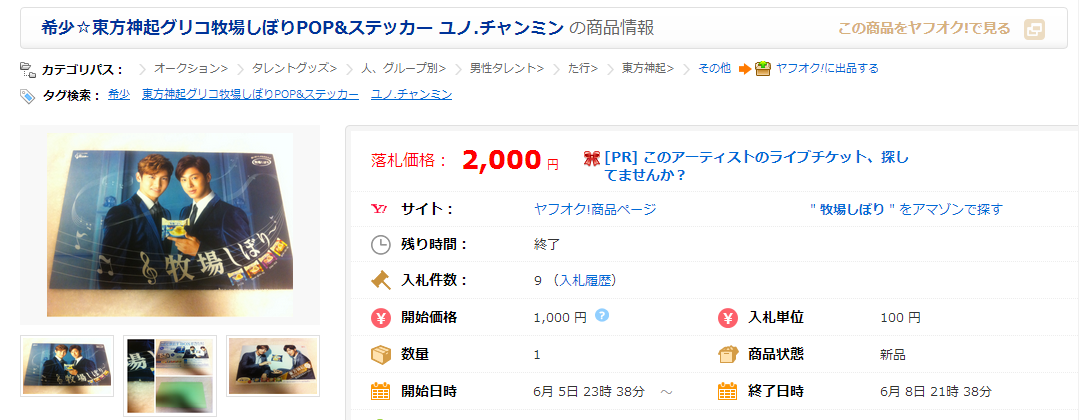
Task: Click the tag search icon
Action: pyautogui.click(x=28, y=95)
